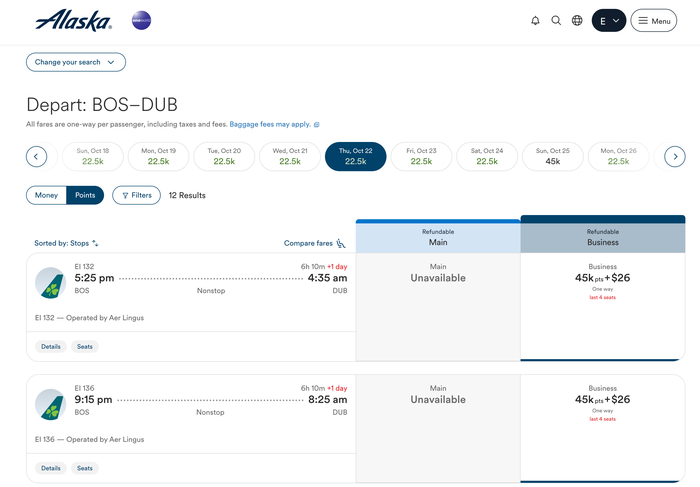Switch fare display to Money
700x487 pixels.
[46, 195]
